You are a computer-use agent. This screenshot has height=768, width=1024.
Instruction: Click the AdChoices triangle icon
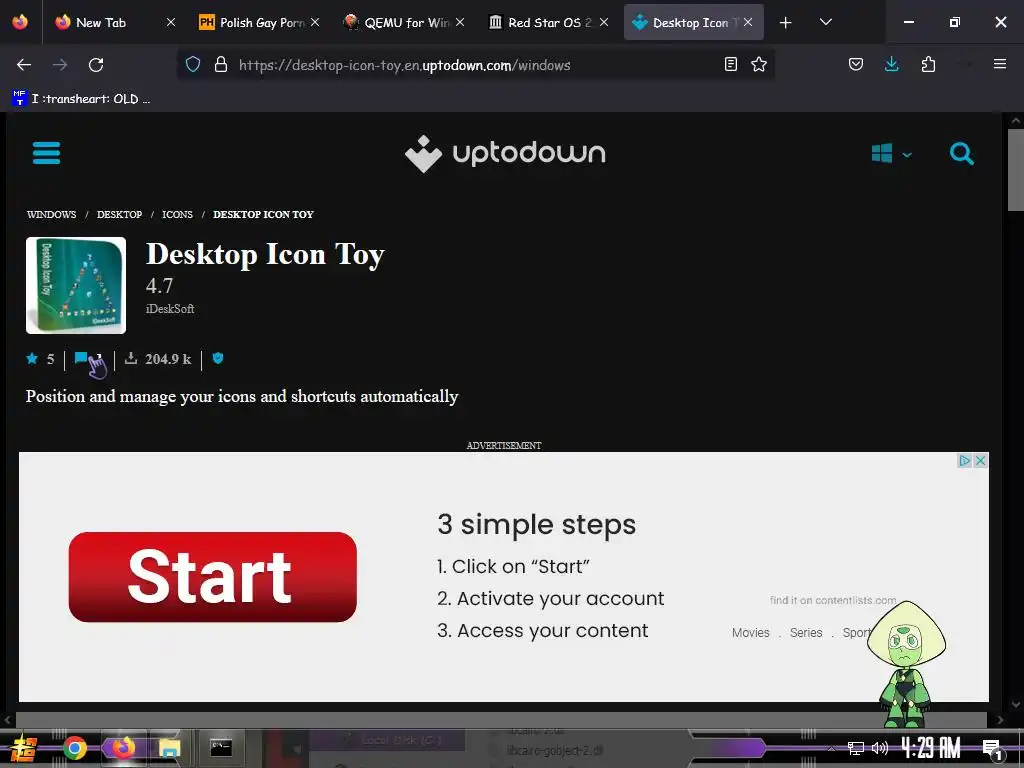tap(965, 461)
